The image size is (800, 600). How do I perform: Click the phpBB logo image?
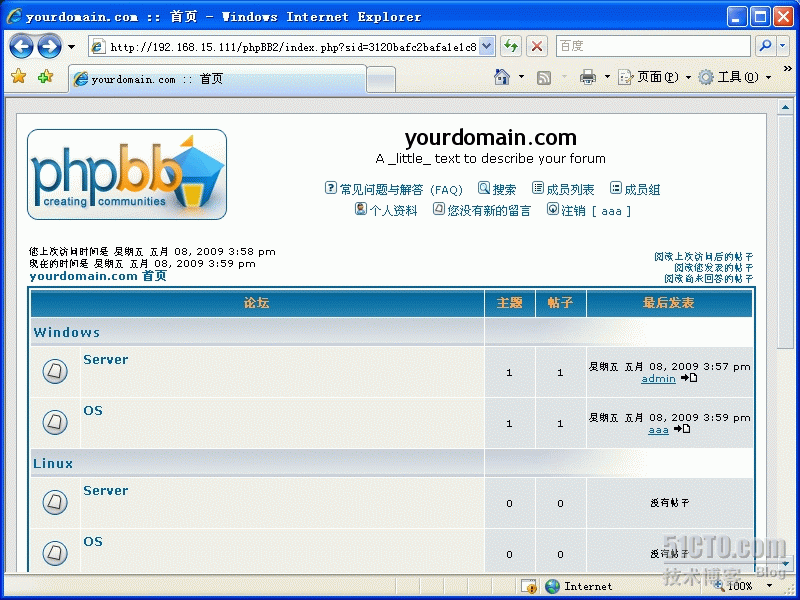pos(127,174)
